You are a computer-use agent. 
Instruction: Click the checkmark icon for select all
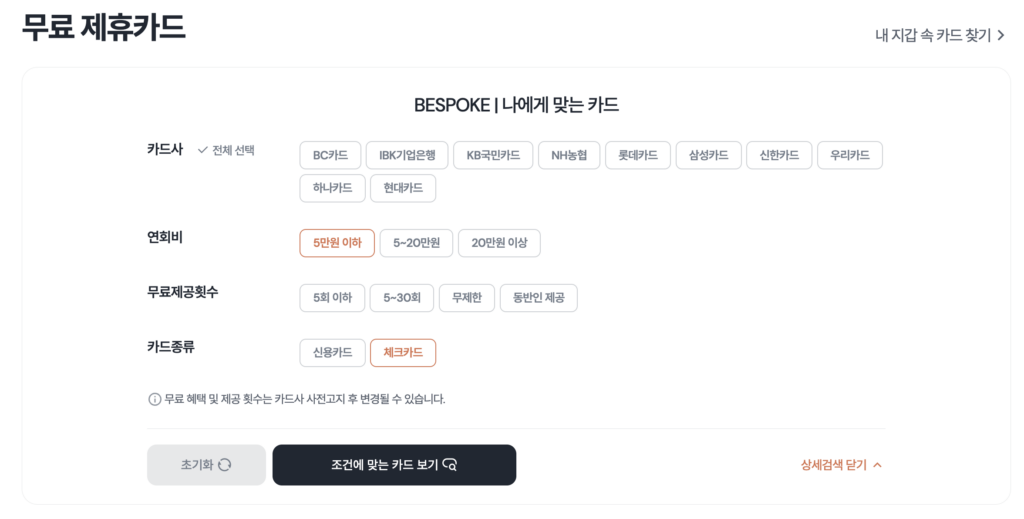203,150
